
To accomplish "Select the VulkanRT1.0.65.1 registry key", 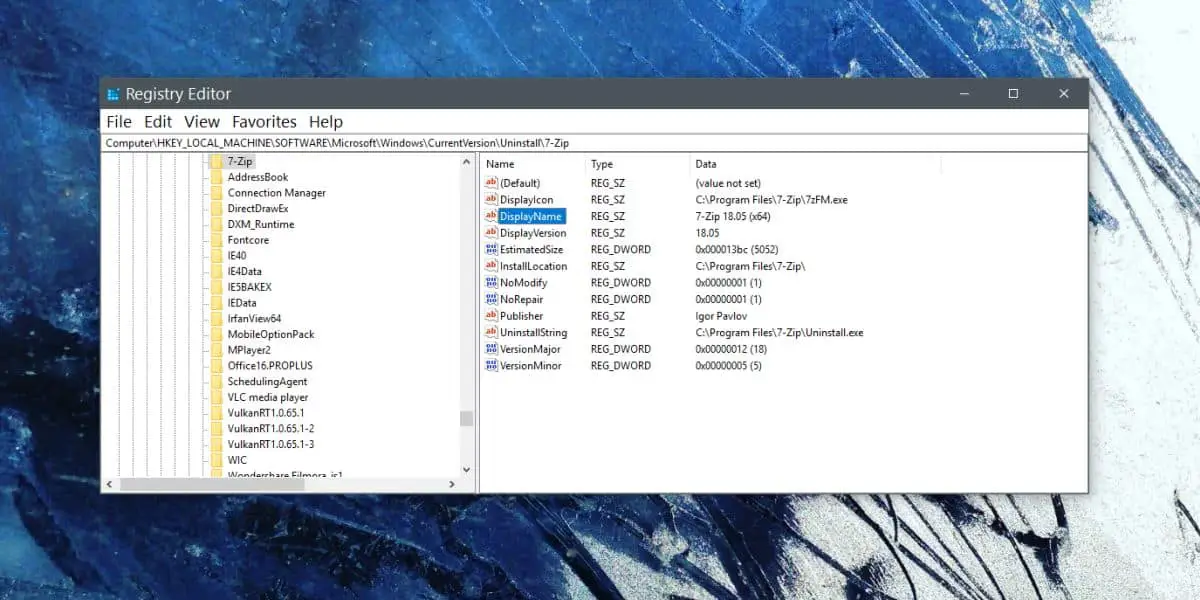I will click(x=266, y=413).
